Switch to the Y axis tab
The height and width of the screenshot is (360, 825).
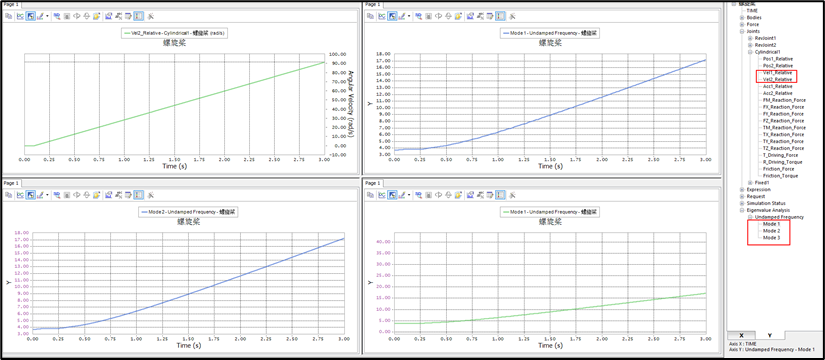coord(770,335)
